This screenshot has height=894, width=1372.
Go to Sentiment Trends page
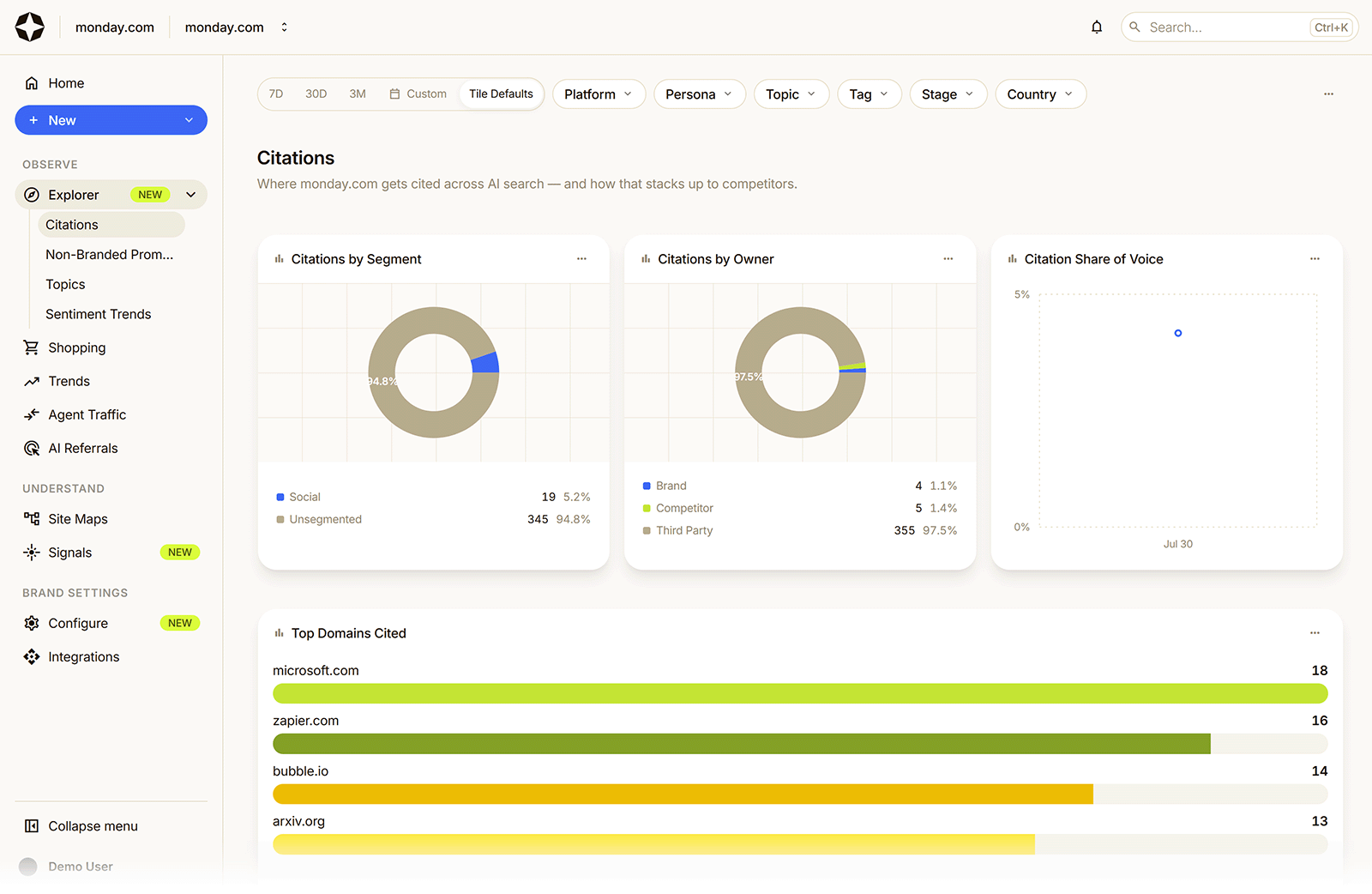pyautogui.click(x=99, y=315)
